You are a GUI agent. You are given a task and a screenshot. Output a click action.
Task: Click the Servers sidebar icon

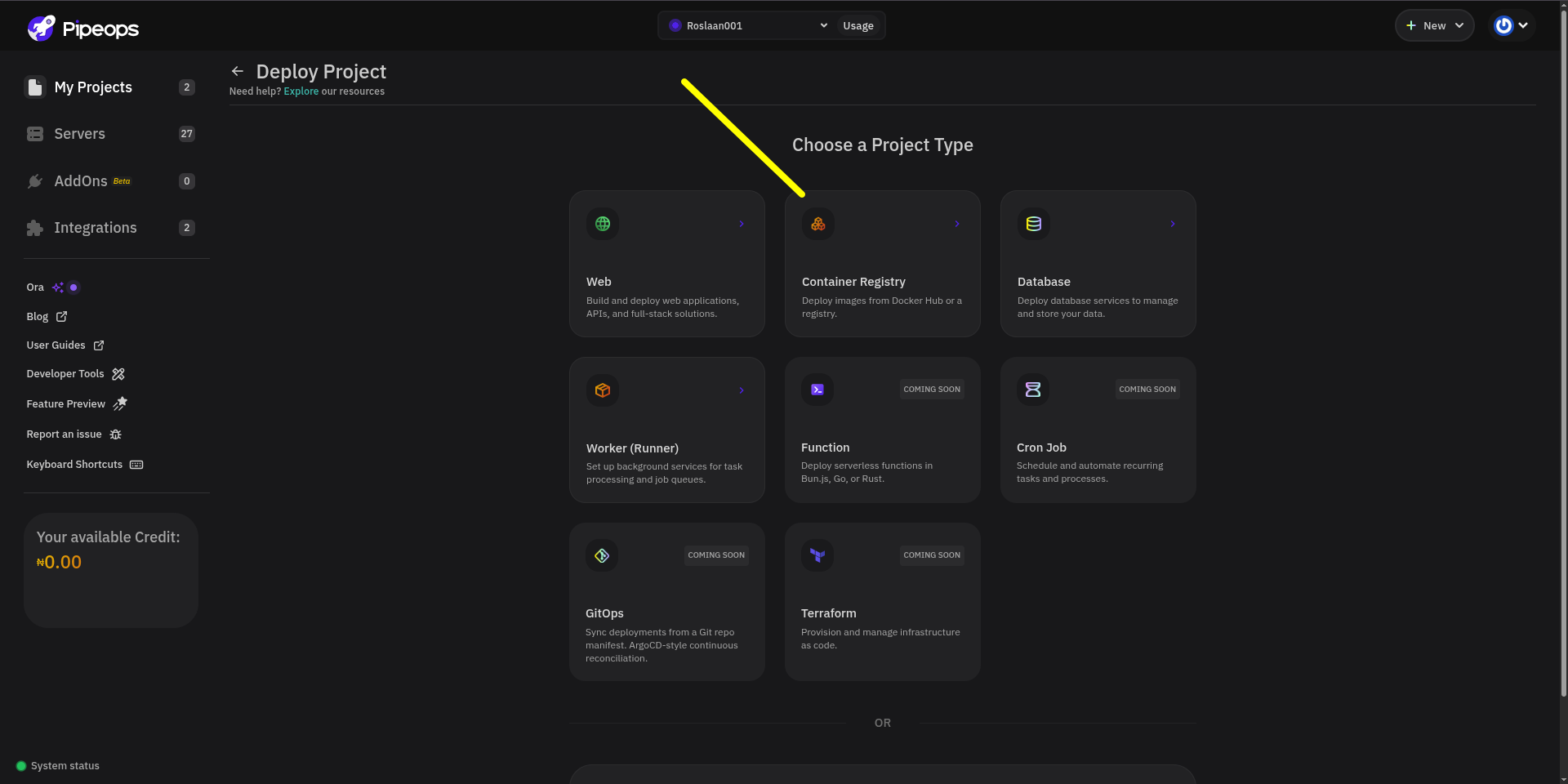point(35,134)
